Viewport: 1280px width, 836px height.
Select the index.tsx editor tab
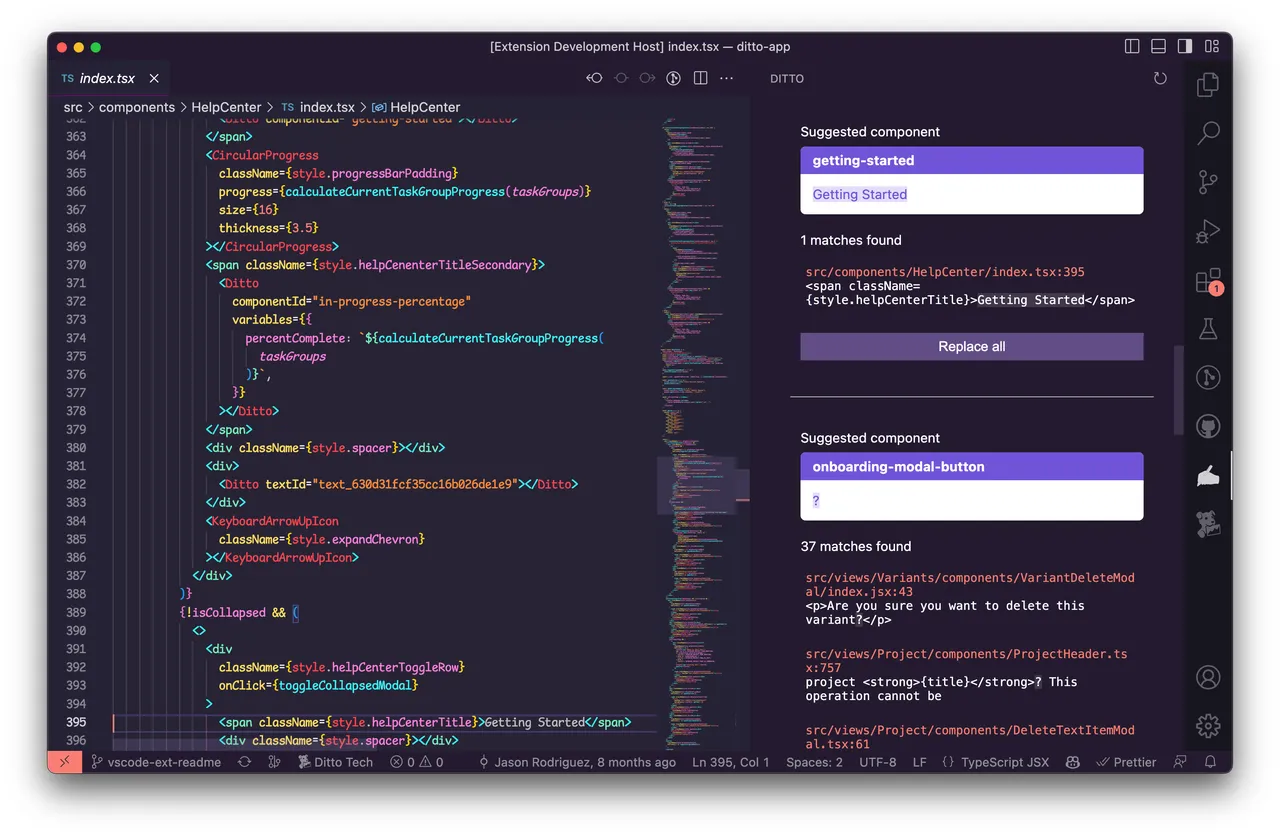click(108, 78)
